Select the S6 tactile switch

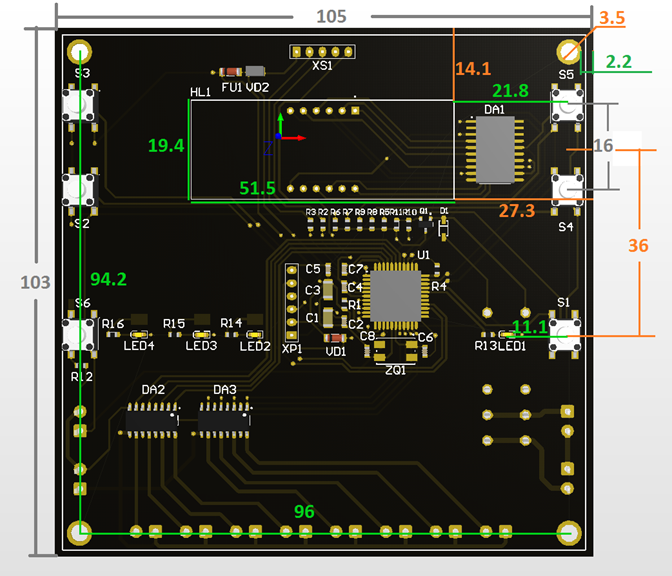coord(80,335)
